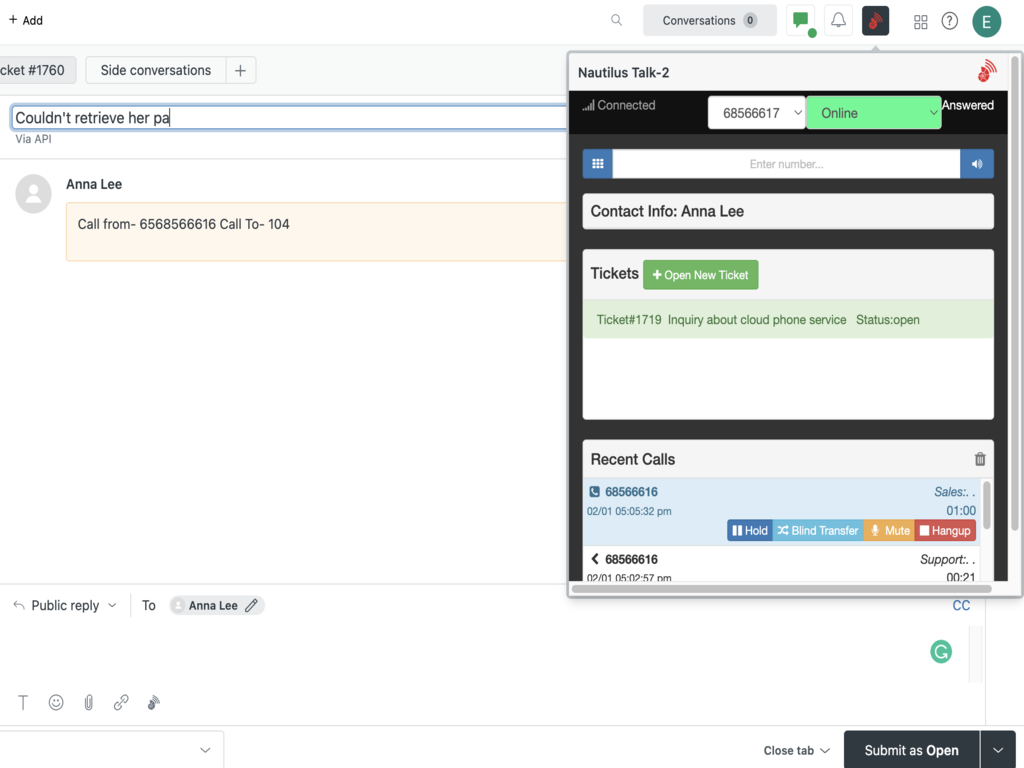
Task: Open the dial pad keypad
Action: coord(597,164)
